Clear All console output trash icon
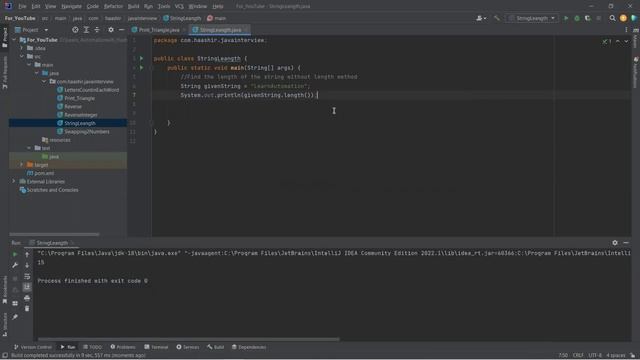The width and height of the screenshot is (640, 360). 27,309
